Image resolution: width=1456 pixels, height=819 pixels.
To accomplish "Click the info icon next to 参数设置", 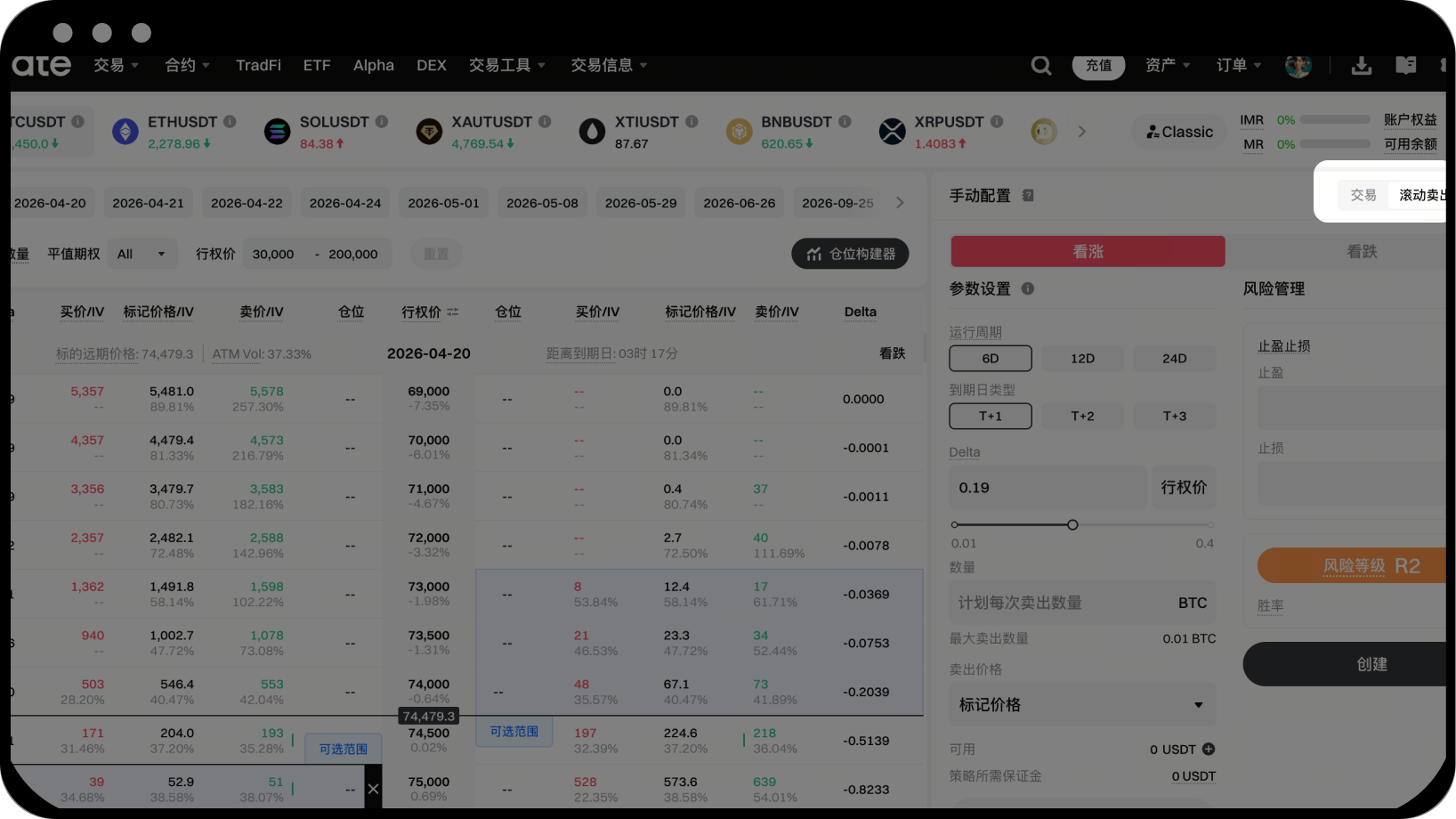I will click(1028, 288).
